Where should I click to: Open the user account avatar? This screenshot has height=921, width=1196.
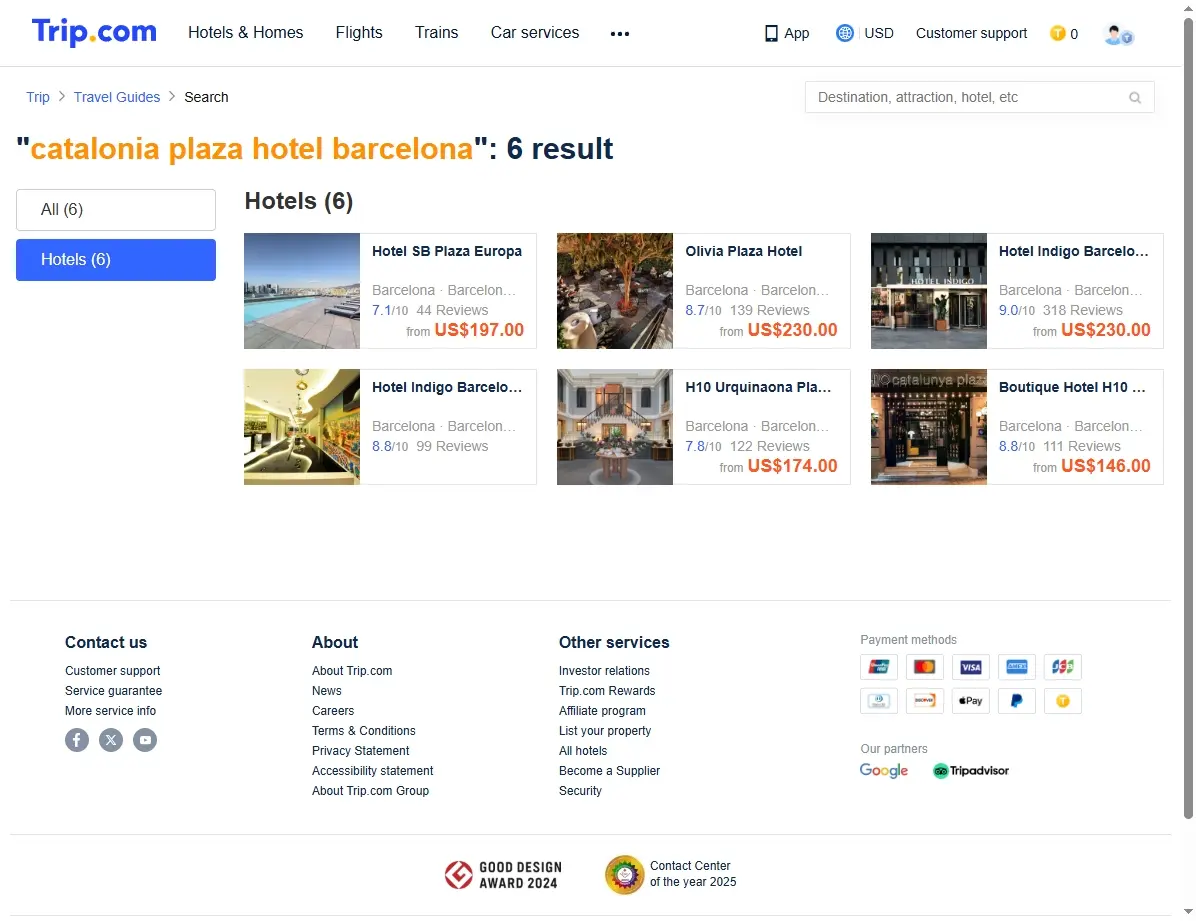1117,34
